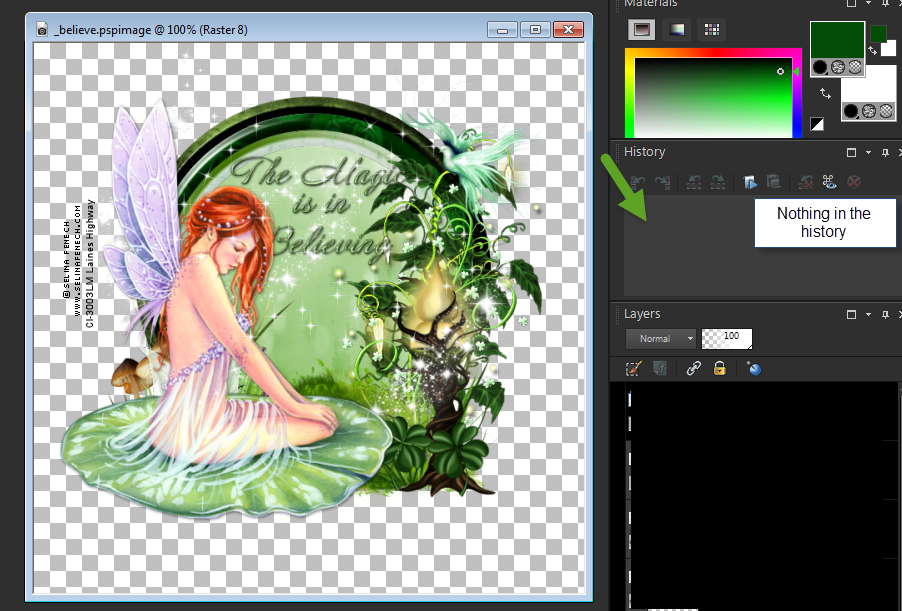Click the layer opacity field showing 100
Image resolution: width=902 pixels, height=611 pixels.
click(727, 339)
